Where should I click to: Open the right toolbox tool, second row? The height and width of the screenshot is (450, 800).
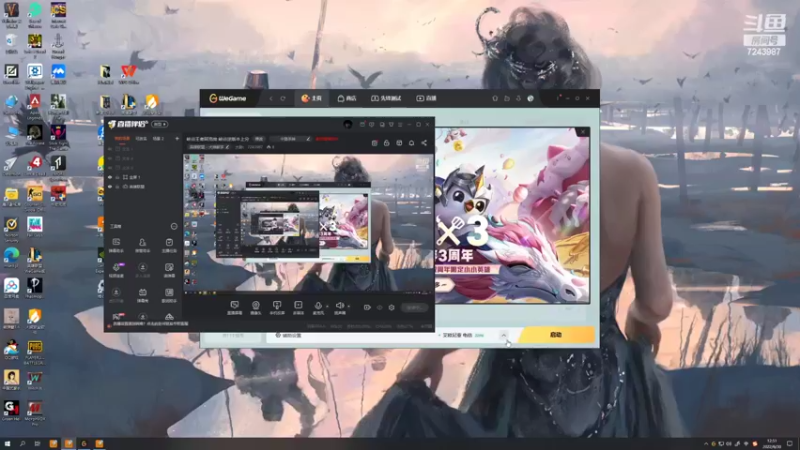pyautogui.click(x=169, y=269)
